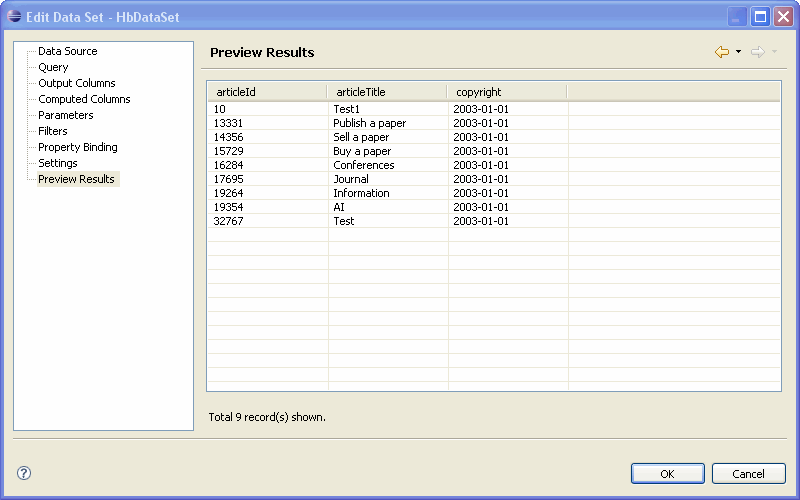The image size is (800, 500).
Task: Open the forward arrow history dropdown
Action: (773, 52)
